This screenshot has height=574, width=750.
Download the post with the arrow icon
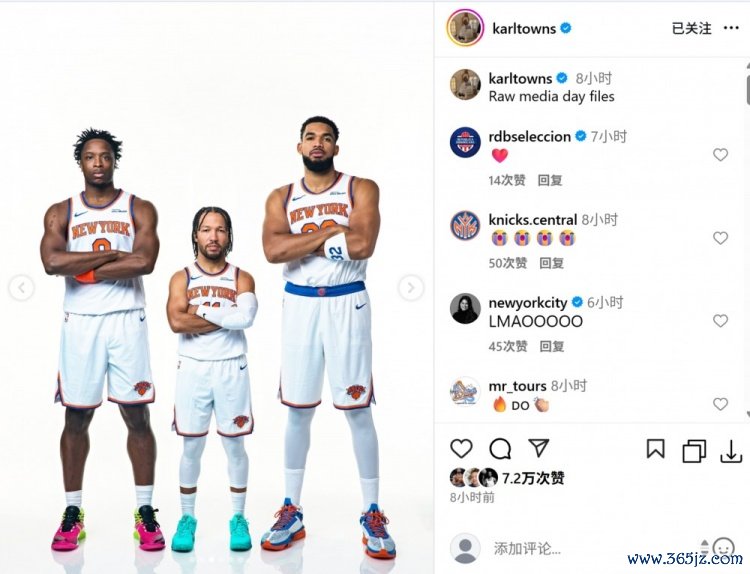click(731, 451)
